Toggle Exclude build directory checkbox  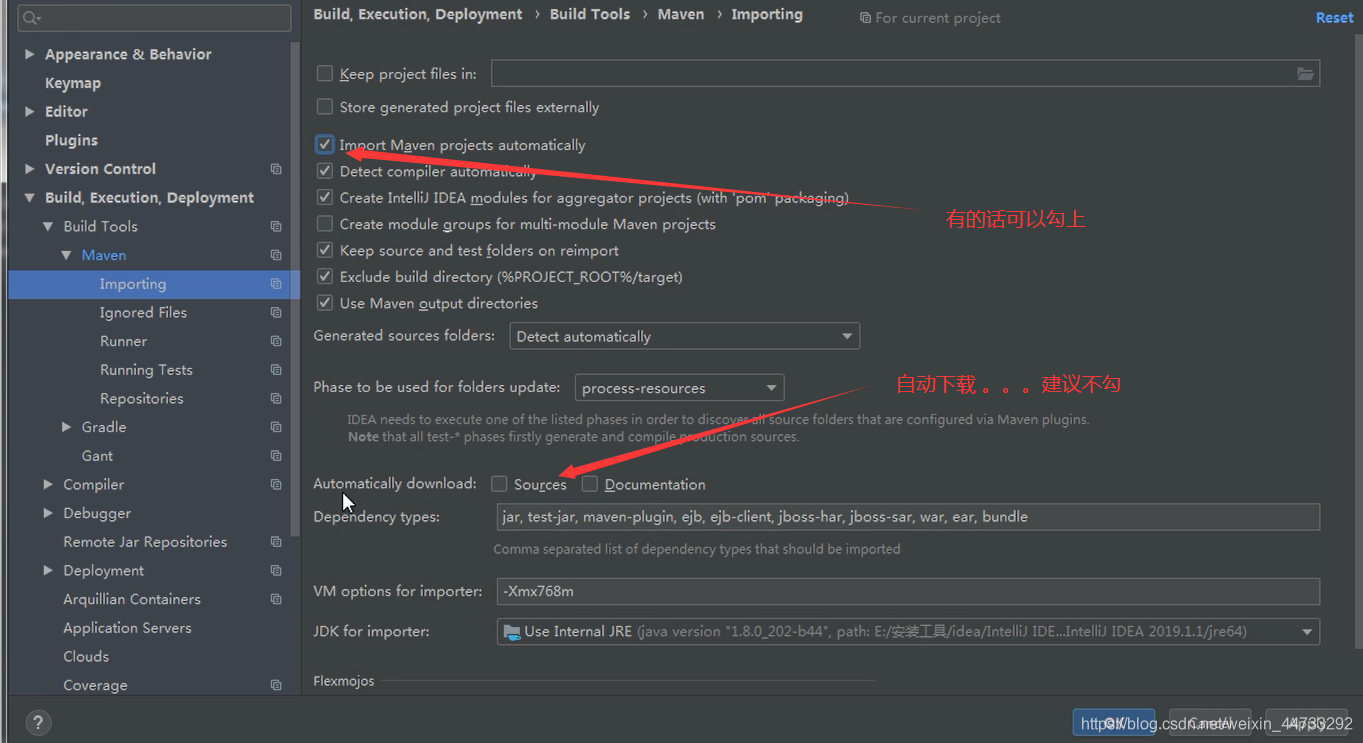coord(324,276)
